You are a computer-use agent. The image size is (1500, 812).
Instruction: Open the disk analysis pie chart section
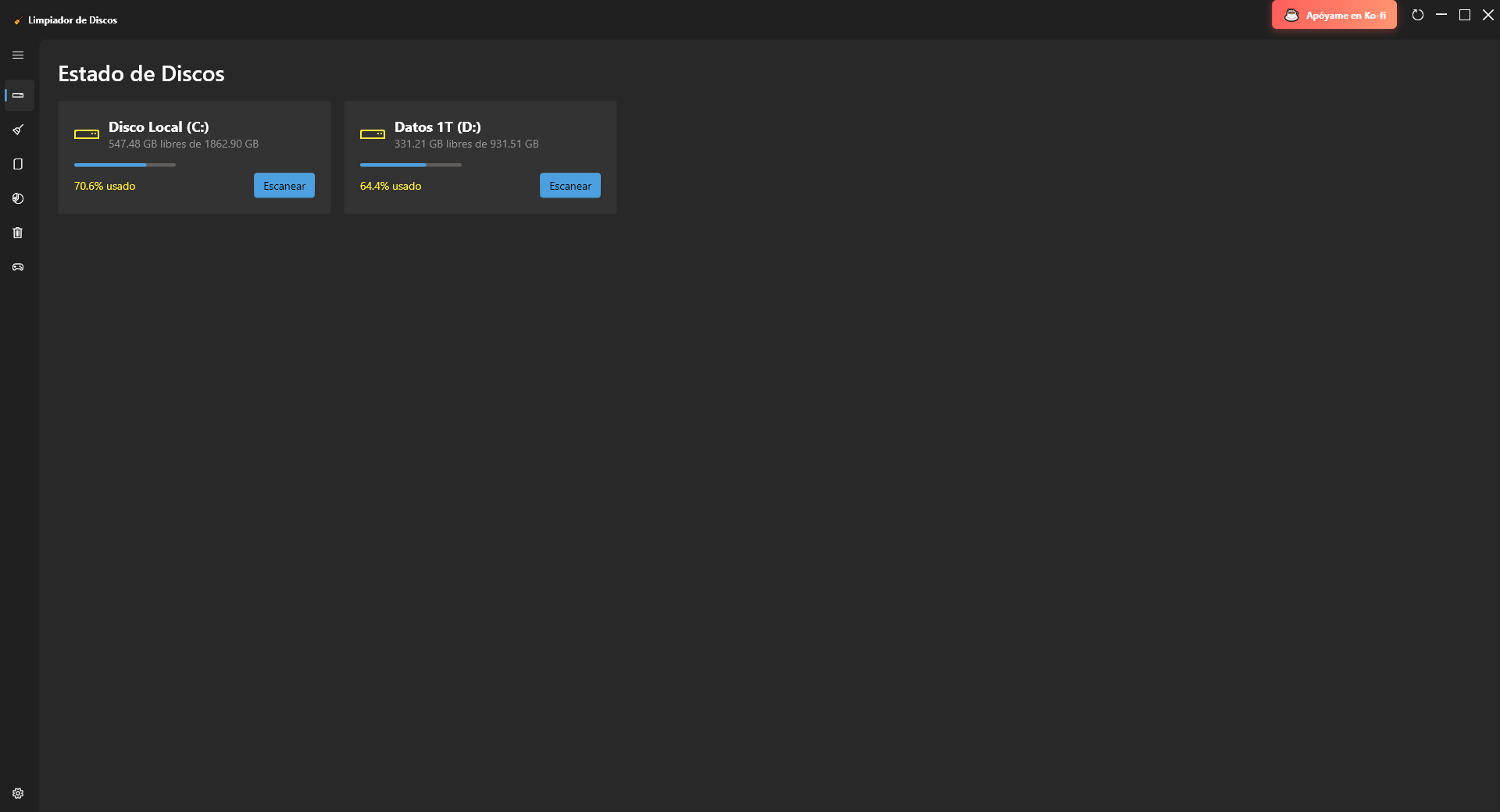(x=18, y=198)
